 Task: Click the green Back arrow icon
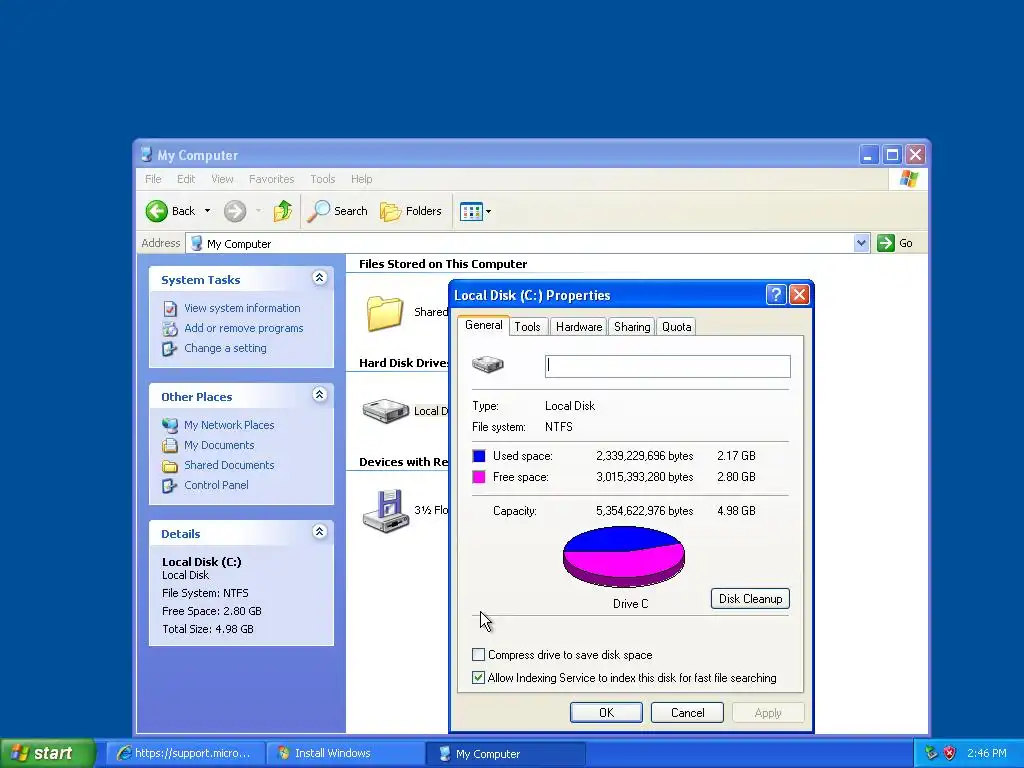[x=157, y=211]
